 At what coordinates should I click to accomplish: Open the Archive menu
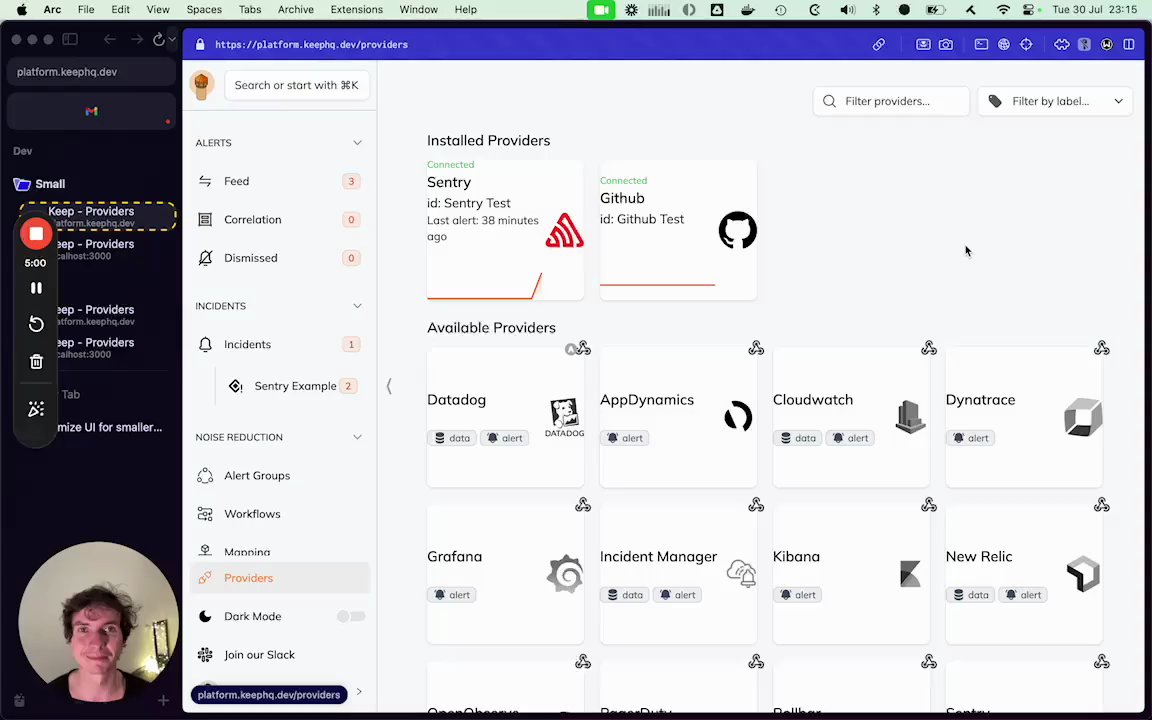click(295, 10)
